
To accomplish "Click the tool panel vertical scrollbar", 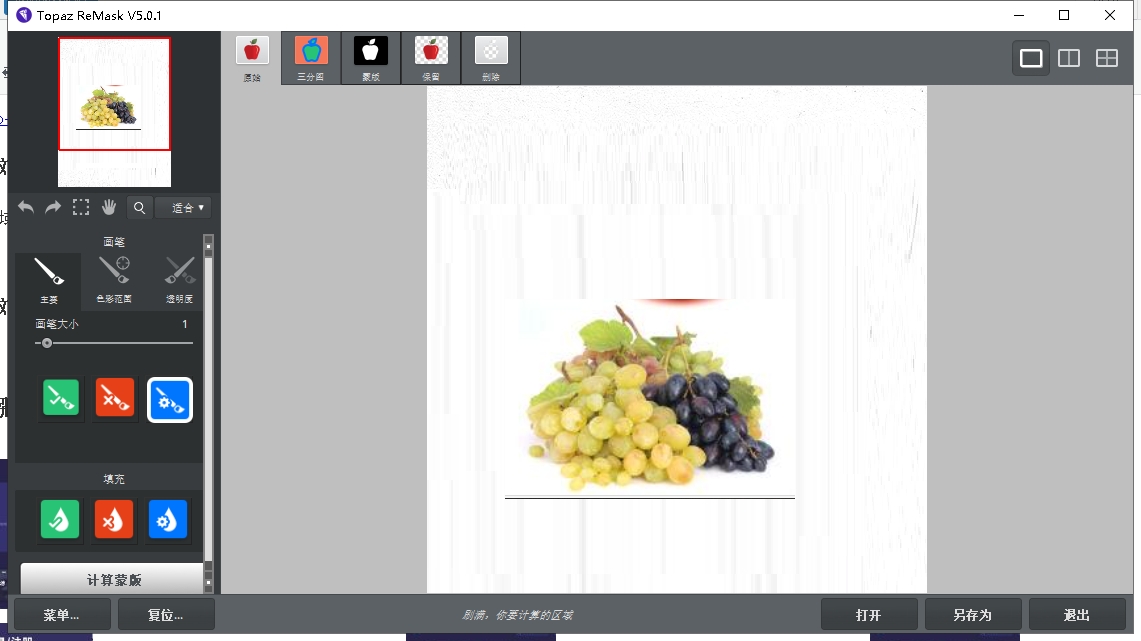I will 209,412.
